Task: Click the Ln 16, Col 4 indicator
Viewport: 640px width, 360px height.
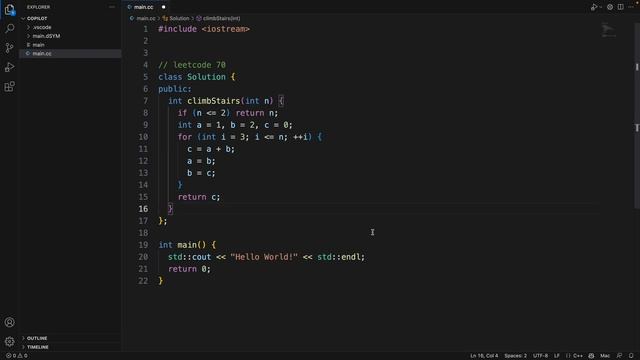Action: 484,356
